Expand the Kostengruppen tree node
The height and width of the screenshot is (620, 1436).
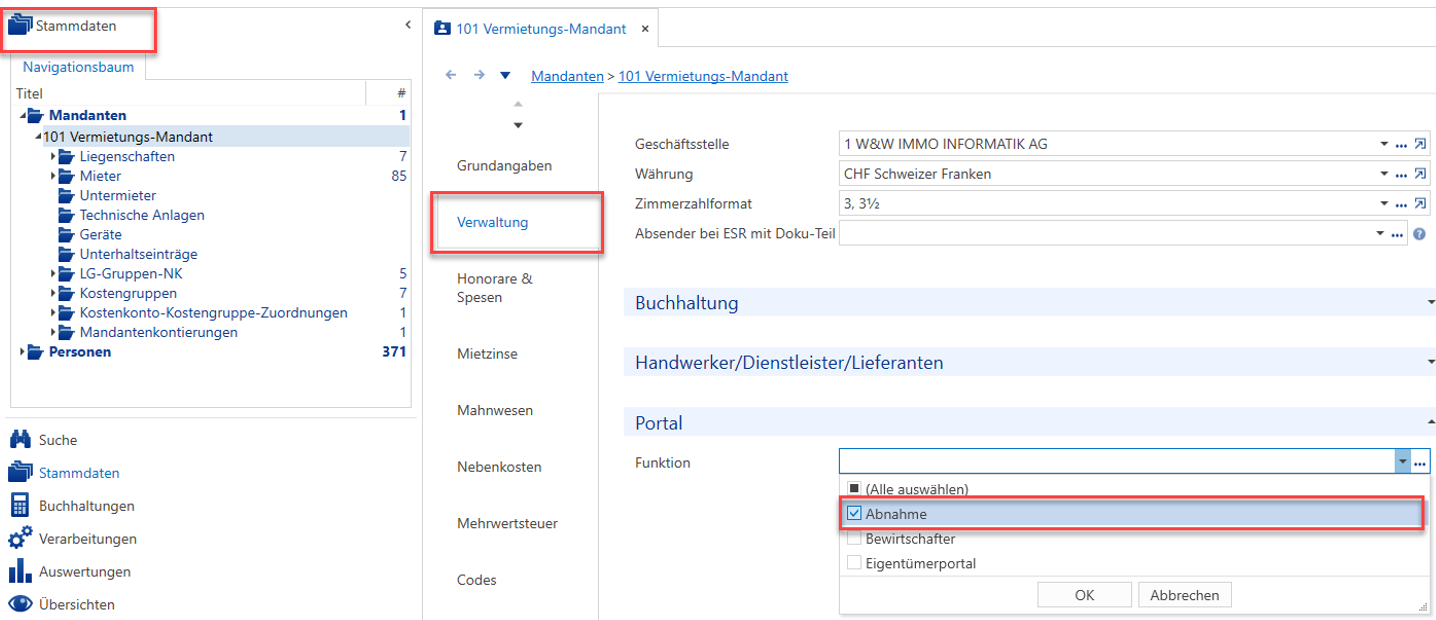click(x=53, y=293)
